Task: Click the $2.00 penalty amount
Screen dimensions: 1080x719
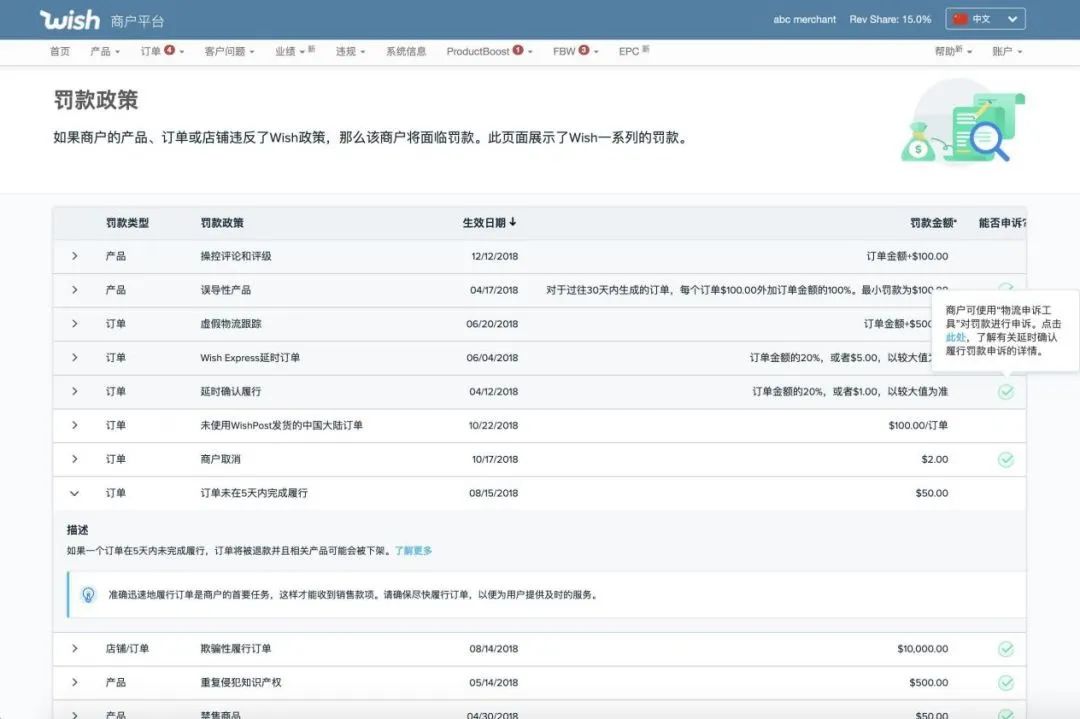Action: click(935, 459)
